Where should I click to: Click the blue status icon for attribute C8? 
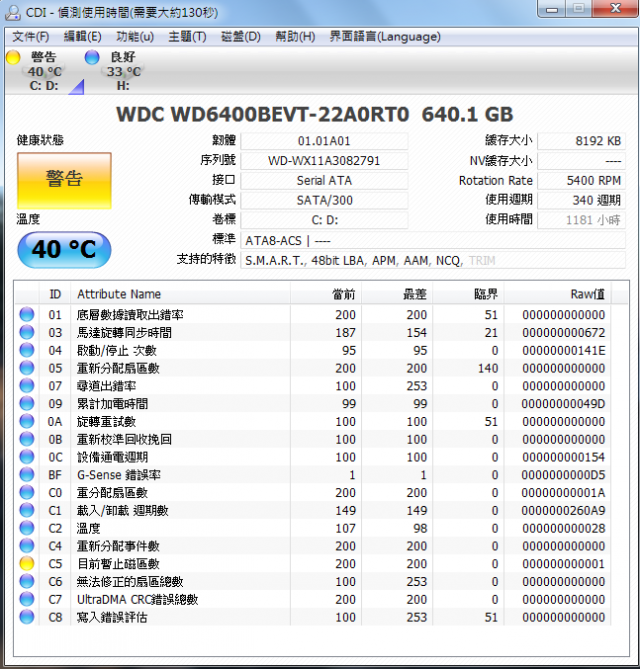pyautogui.click(x=27, y=617)
